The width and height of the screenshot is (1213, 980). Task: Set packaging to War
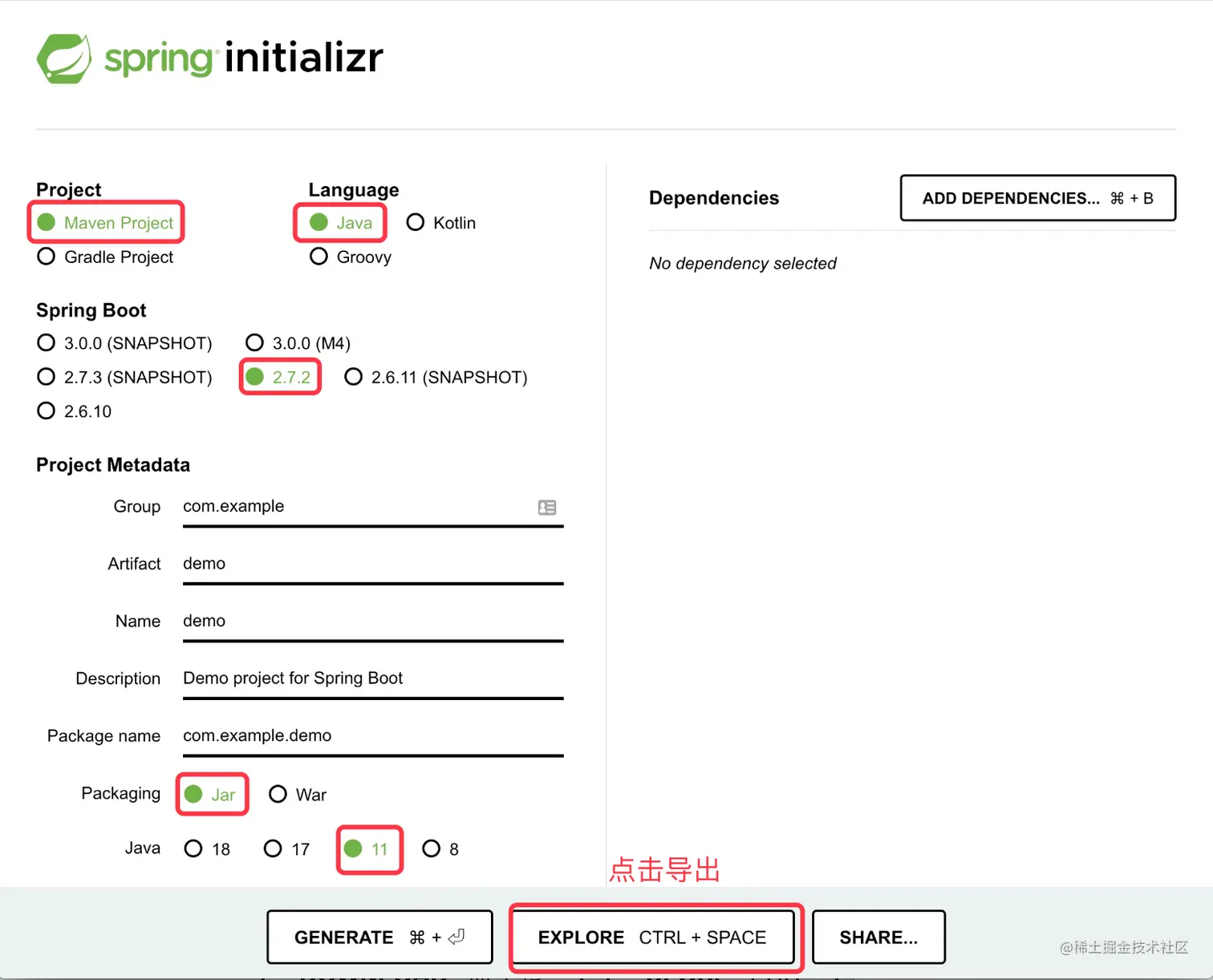298,795
